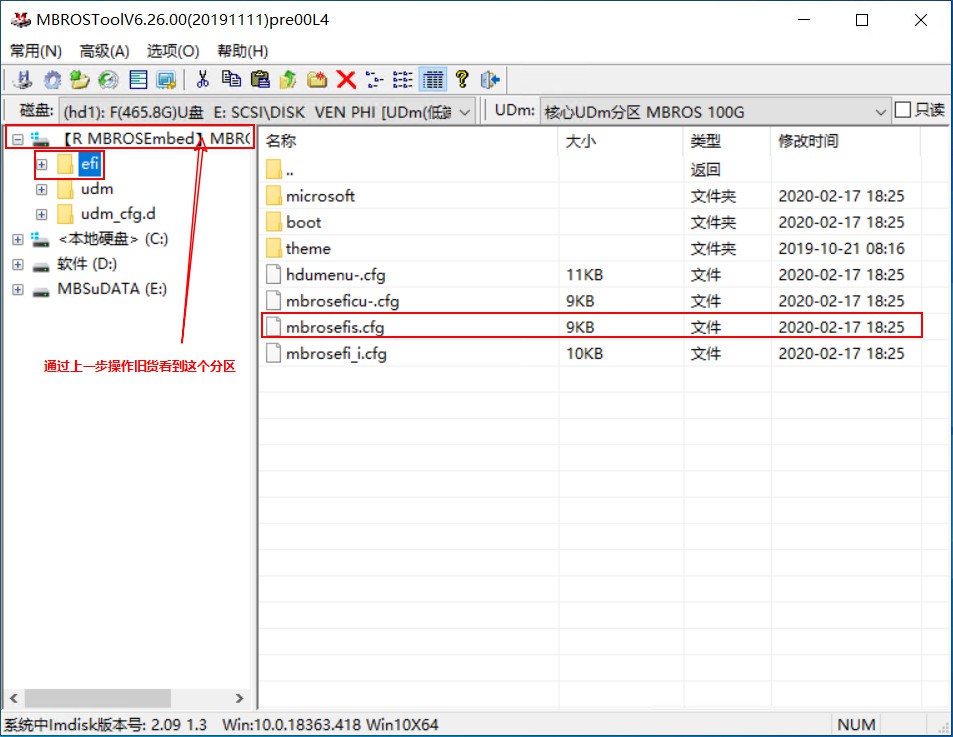
Task: Open the UDm partition dropdown
Action: pyautogui.click(x=880, y=112)
